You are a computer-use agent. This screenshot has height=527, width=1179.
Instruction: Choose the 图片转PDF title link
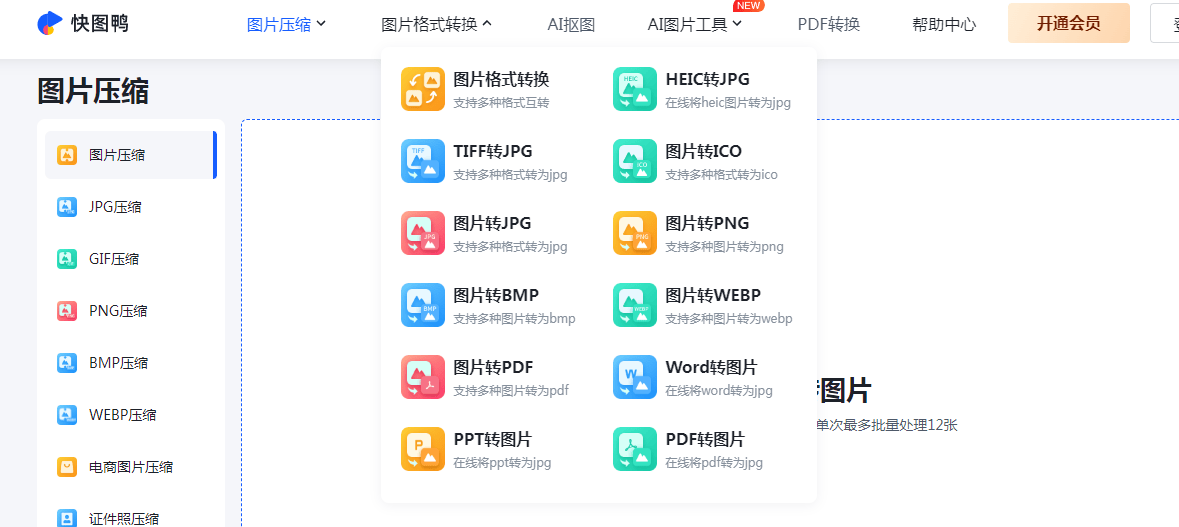[493, 368]
